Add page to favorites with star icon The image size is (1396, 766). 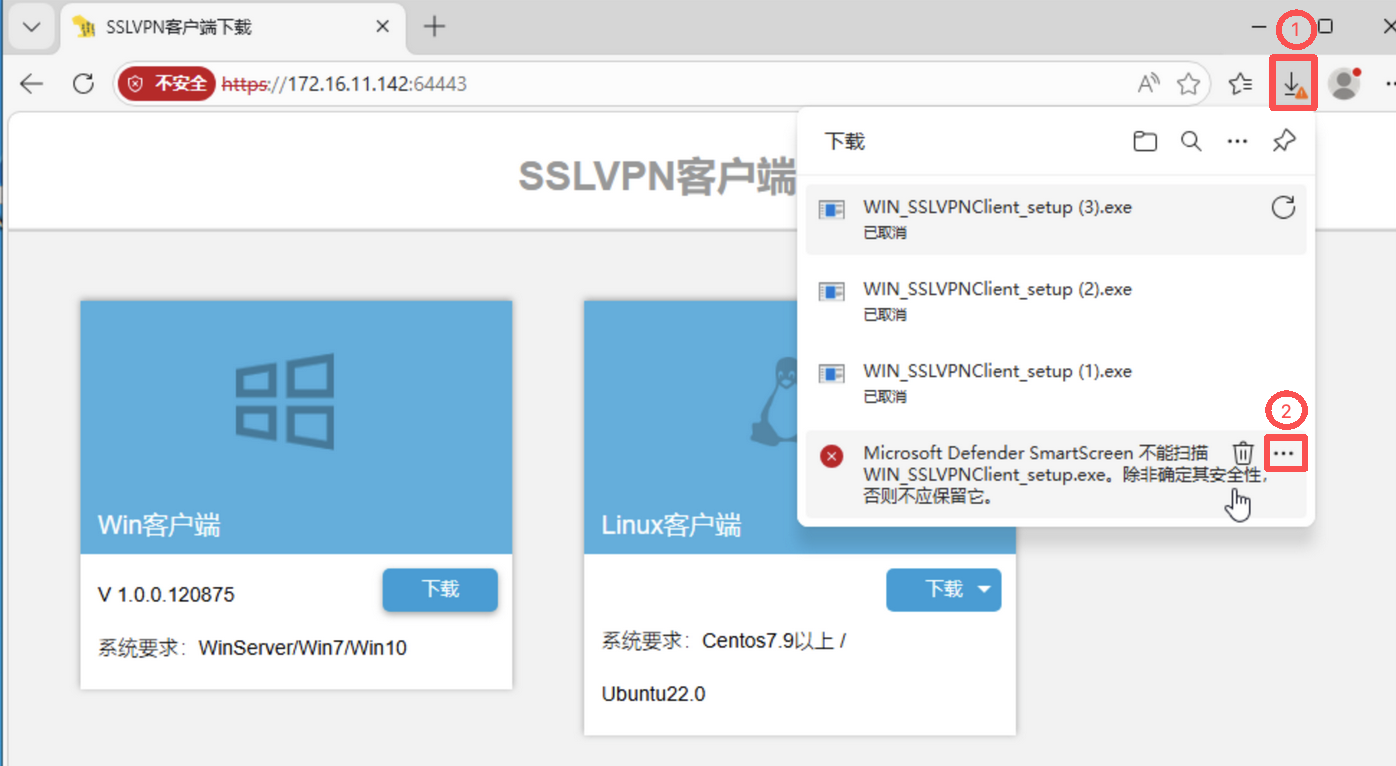click(1188, 84)
